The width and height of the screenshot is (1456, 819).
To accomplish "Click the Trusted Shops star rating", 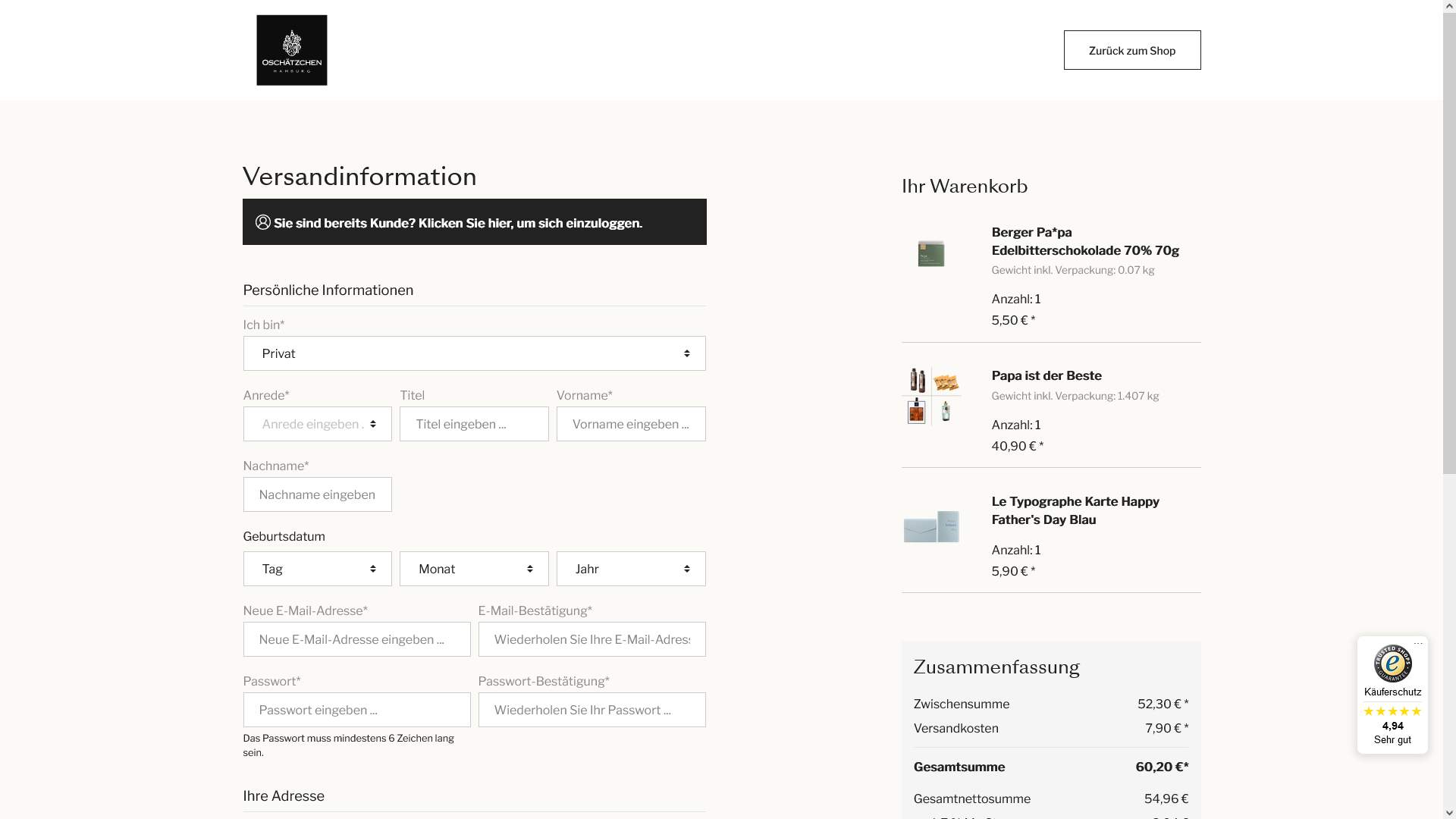I will point(1392,711).
